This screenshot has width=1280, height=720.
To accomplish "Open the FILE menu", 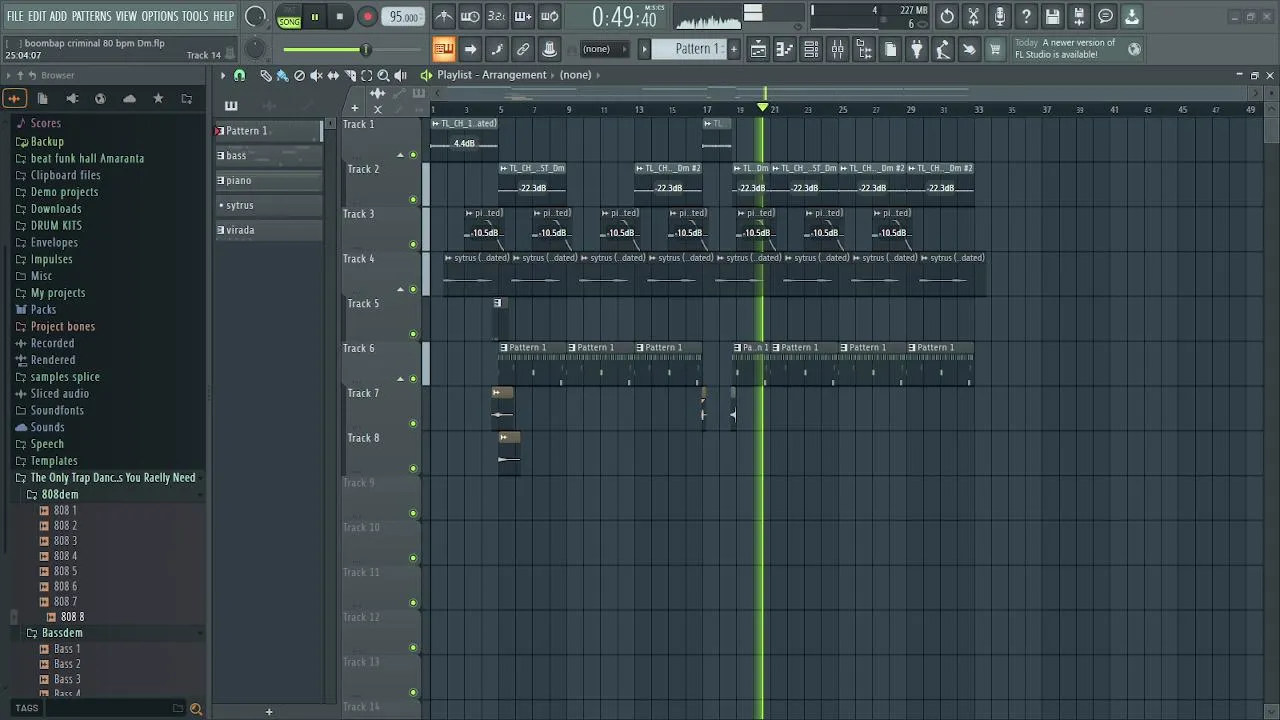I will (15, 16).
